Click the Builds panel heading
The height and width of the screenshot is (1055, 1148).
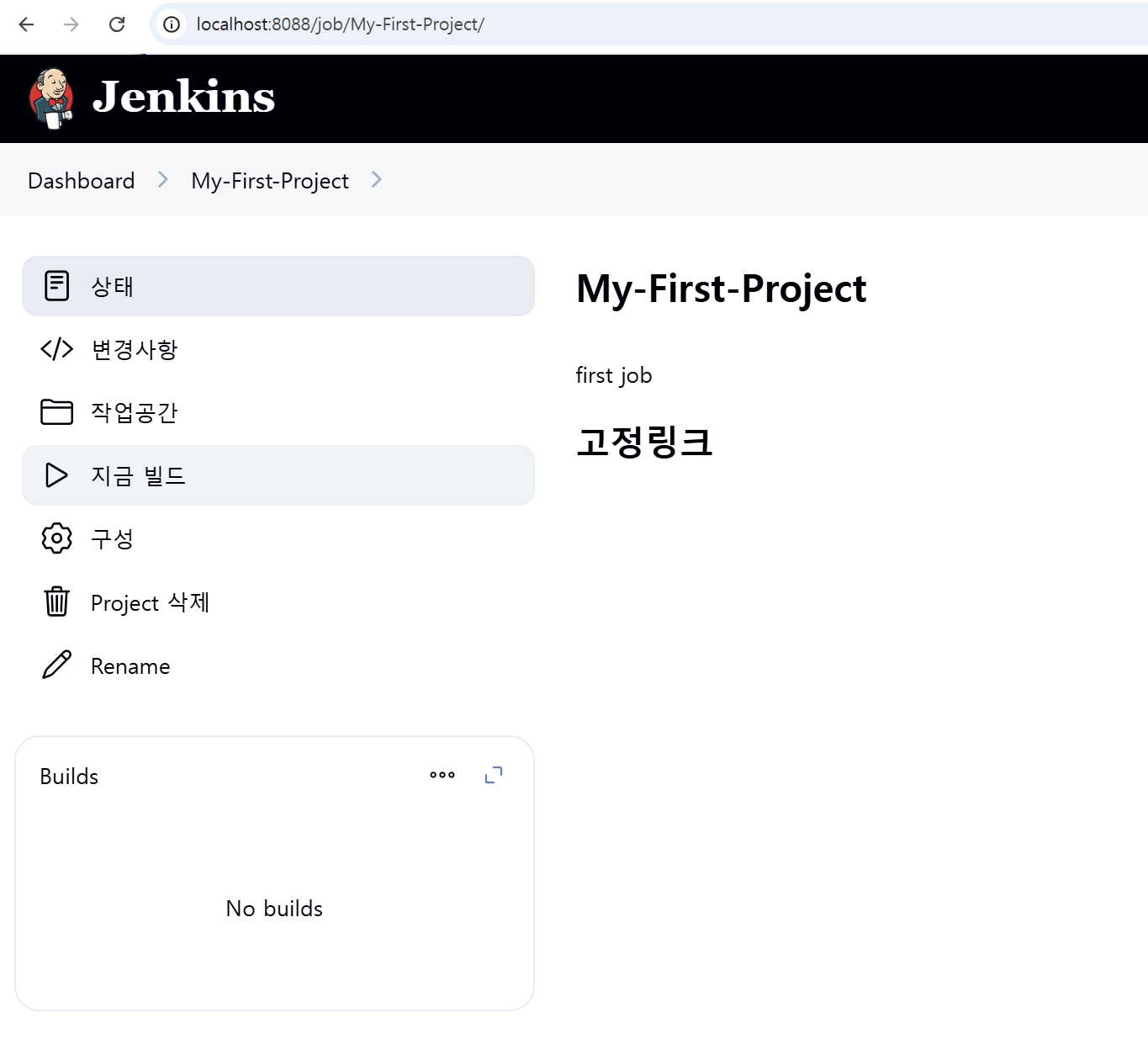[69, 777]
